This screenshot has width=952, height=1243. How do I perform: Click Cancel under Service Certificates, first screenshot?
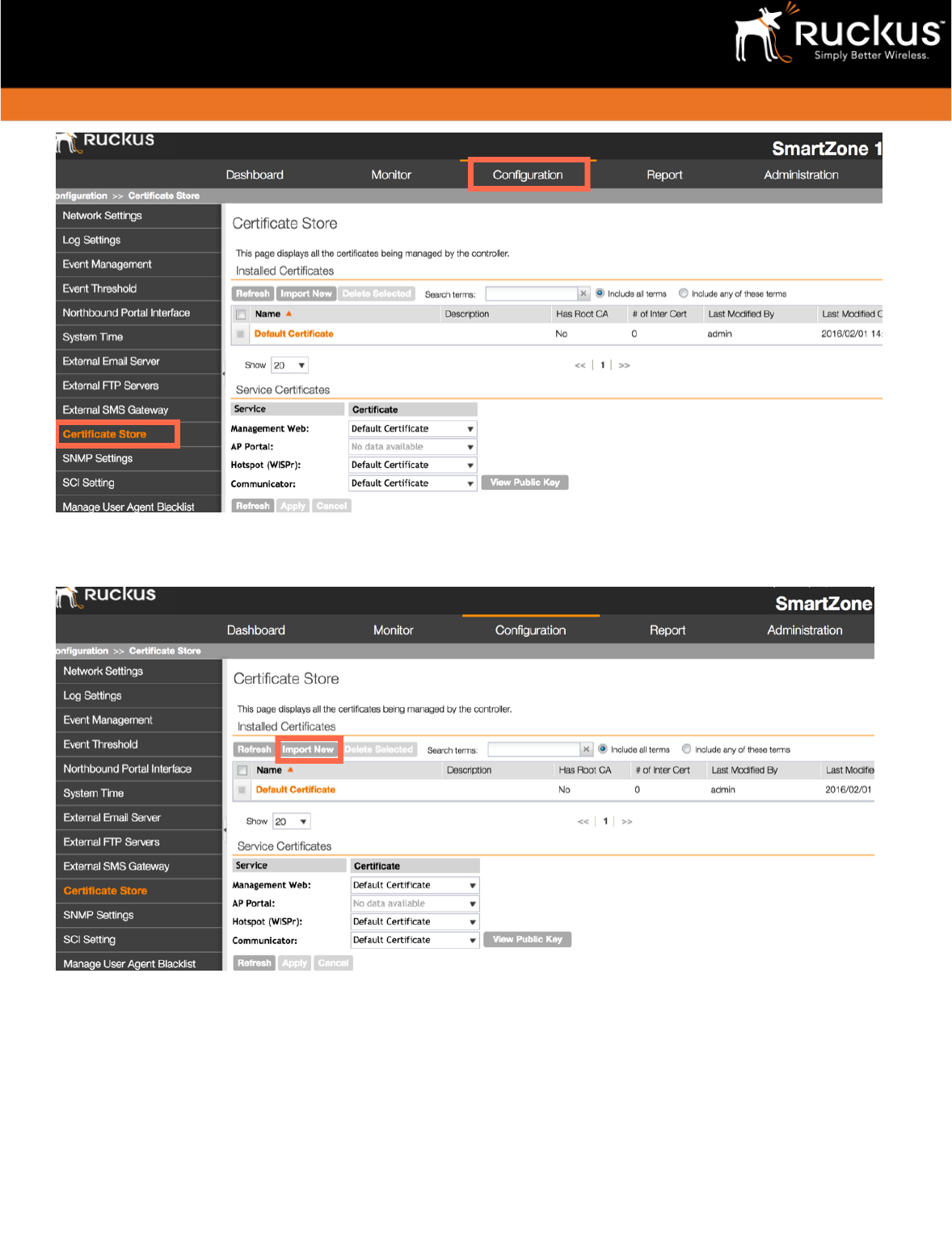[x=331, y=506]
